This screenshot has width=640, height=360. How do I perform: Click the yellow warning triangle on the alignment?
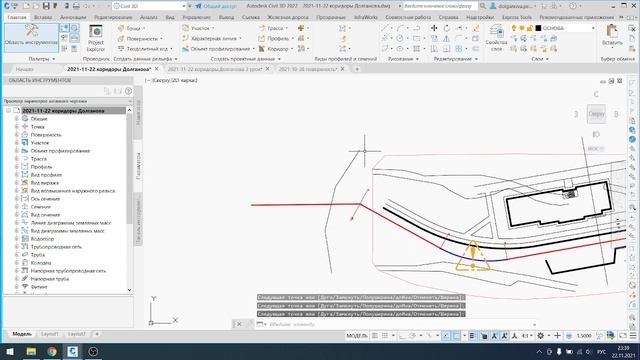point(473,256)
